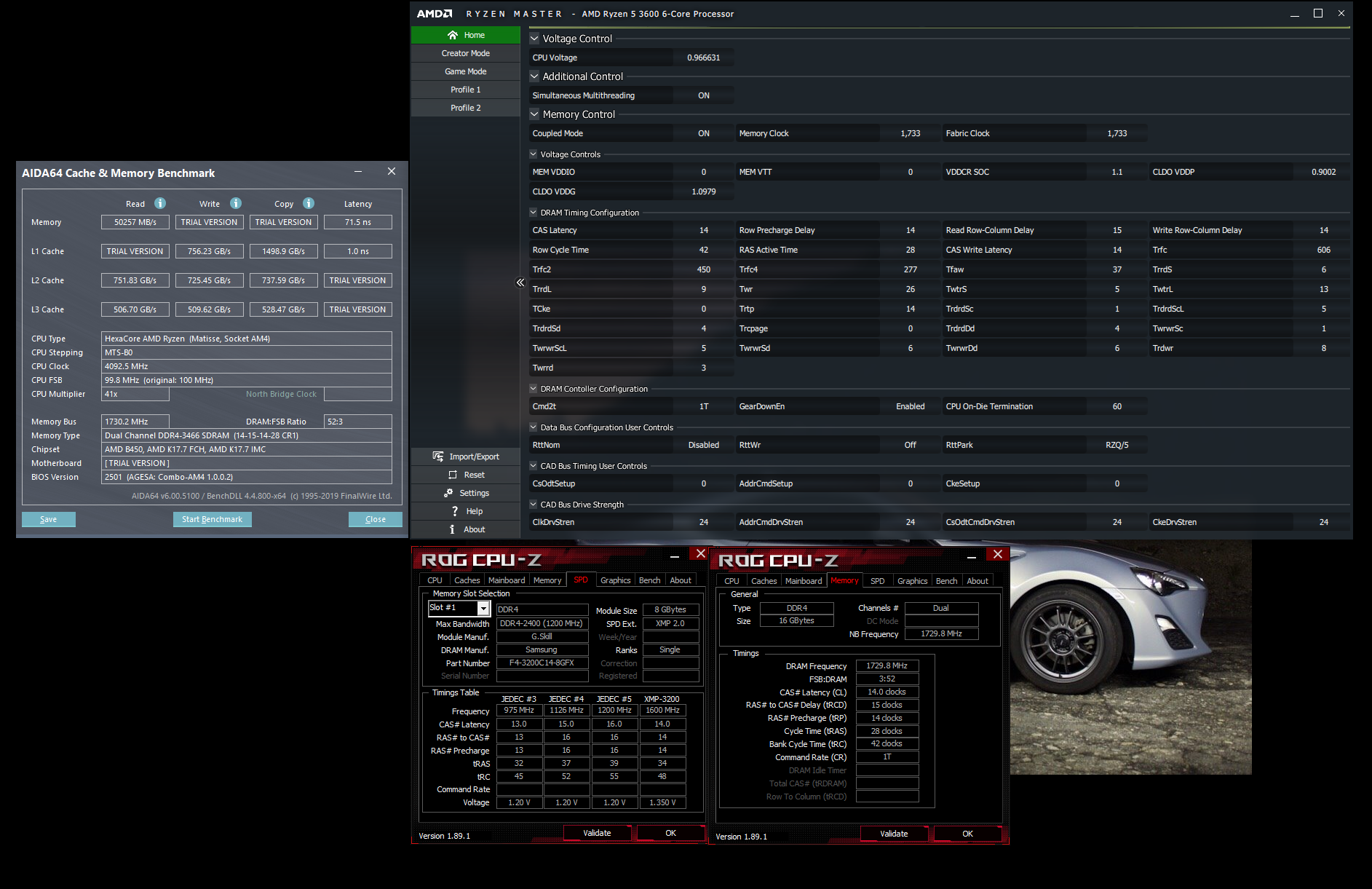Click Fabric Clock value 1,733
The image size is (1372, 889).
click(1117, 133)
